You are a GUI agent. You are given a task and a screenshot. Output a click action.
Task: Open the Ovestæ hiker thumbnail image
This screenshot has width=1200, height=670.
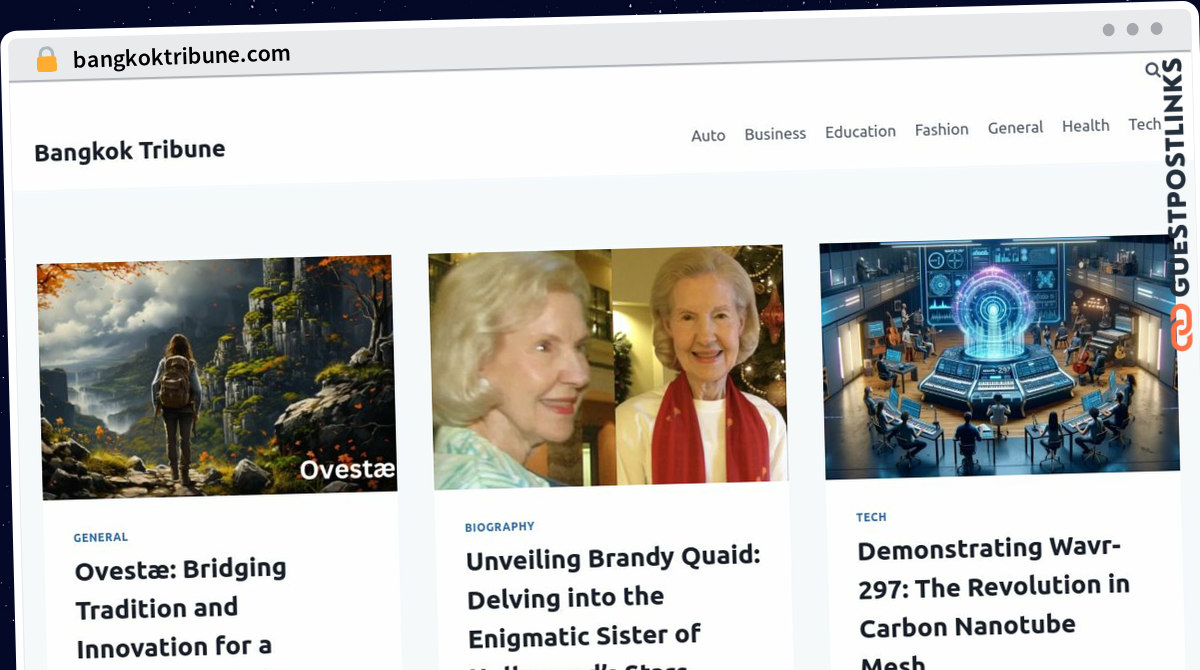click(x=217, y=377)
